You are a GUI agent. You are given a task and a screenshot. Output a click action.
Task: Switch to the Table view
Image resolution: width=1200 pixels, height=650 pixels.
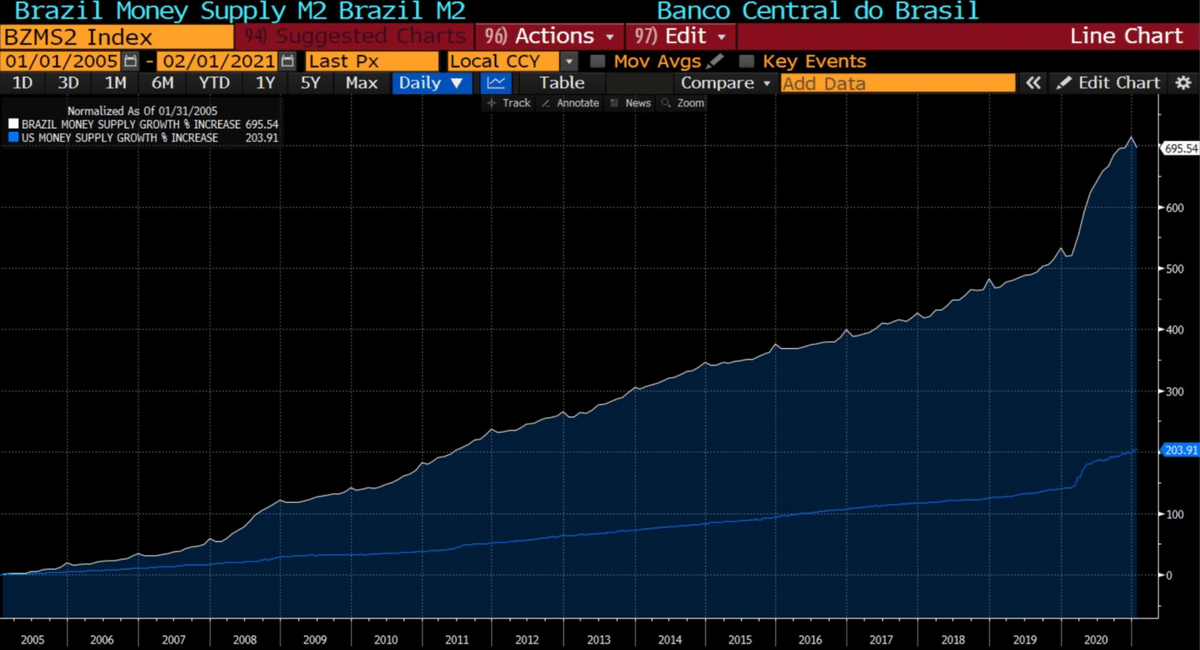tap(562, 83)
